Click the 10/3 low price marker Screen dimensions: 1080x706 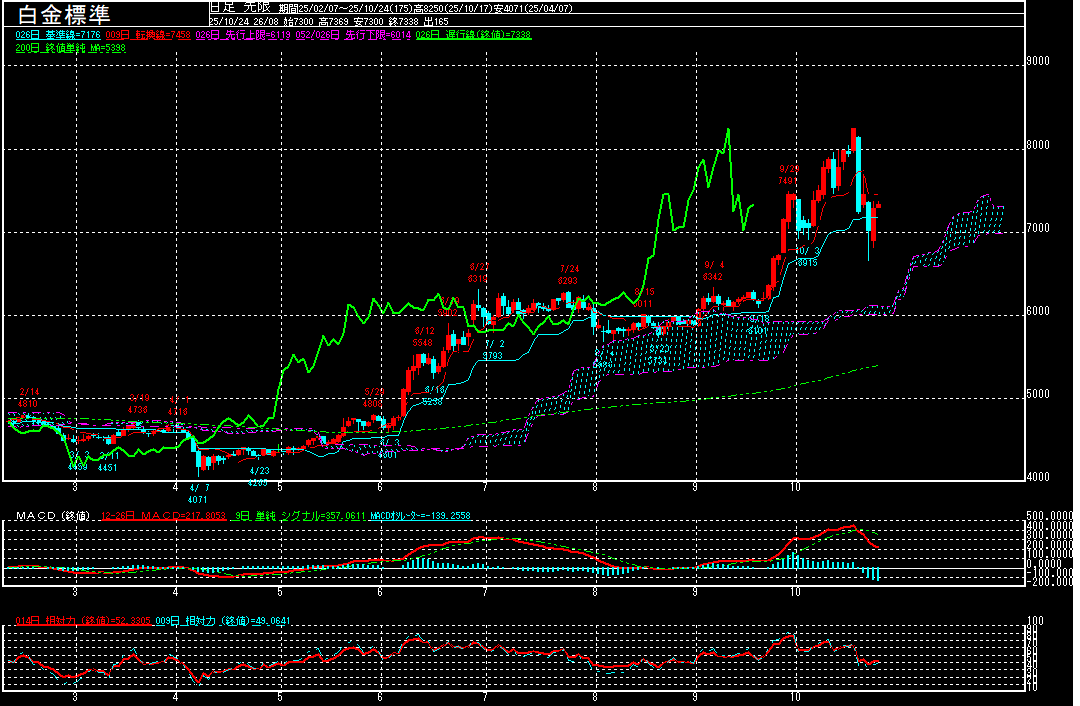click(x=806, y=256)
